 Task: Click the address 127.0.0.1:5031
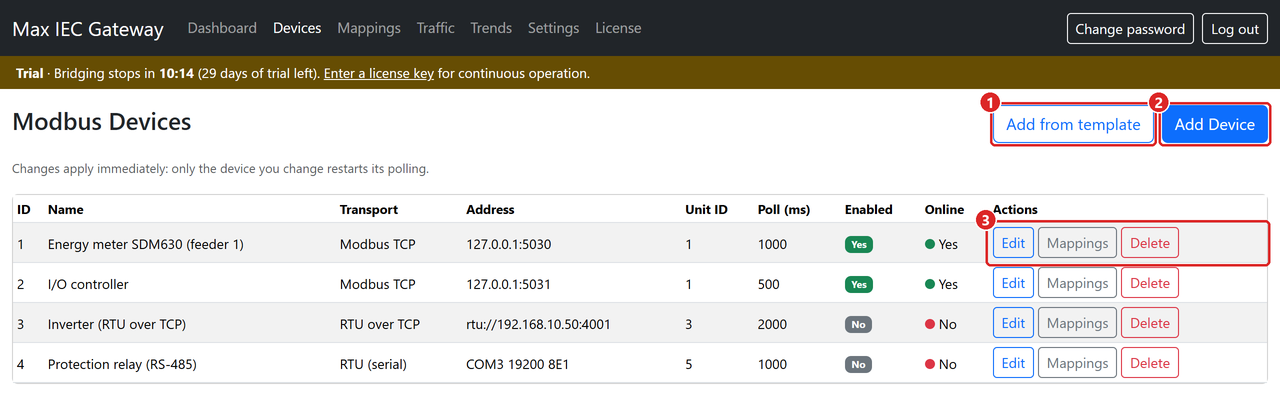pyautogui.click(x=508, y=284)
